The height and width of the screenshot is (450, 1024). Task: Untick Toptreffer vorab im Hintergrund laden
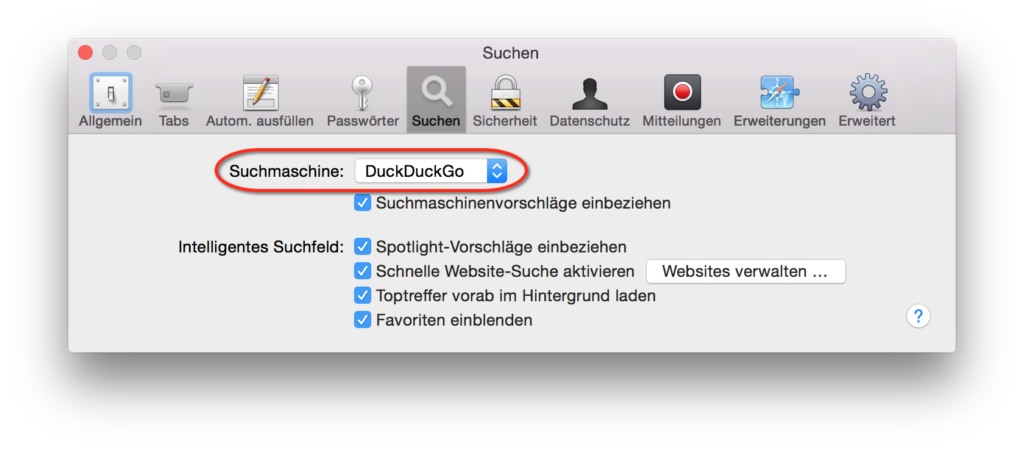(x=362, y=296)
